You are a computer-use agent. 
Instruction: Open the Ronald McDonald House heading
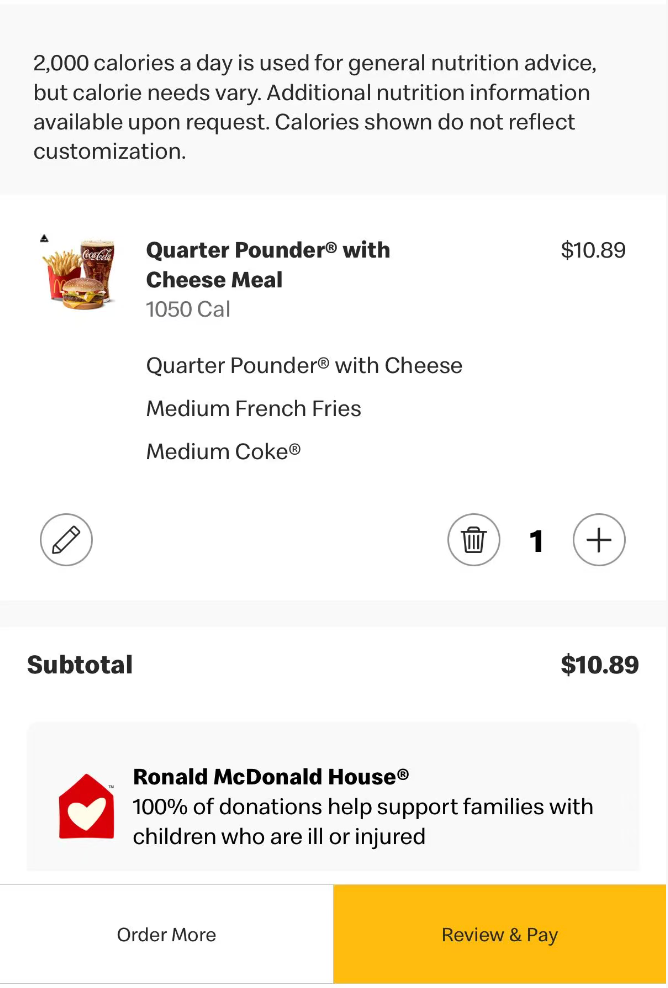point(271,776)
